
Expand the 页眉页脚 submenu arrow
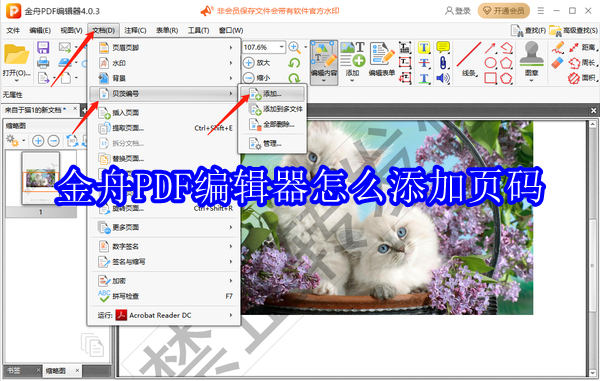[231, 48]
